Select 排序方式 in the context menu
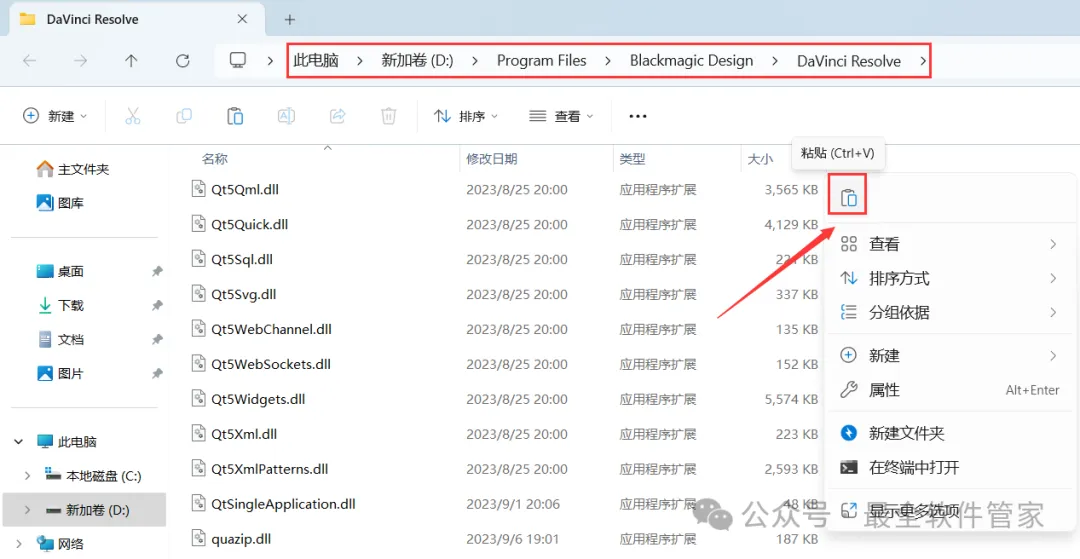 click(x=951, y=278)
